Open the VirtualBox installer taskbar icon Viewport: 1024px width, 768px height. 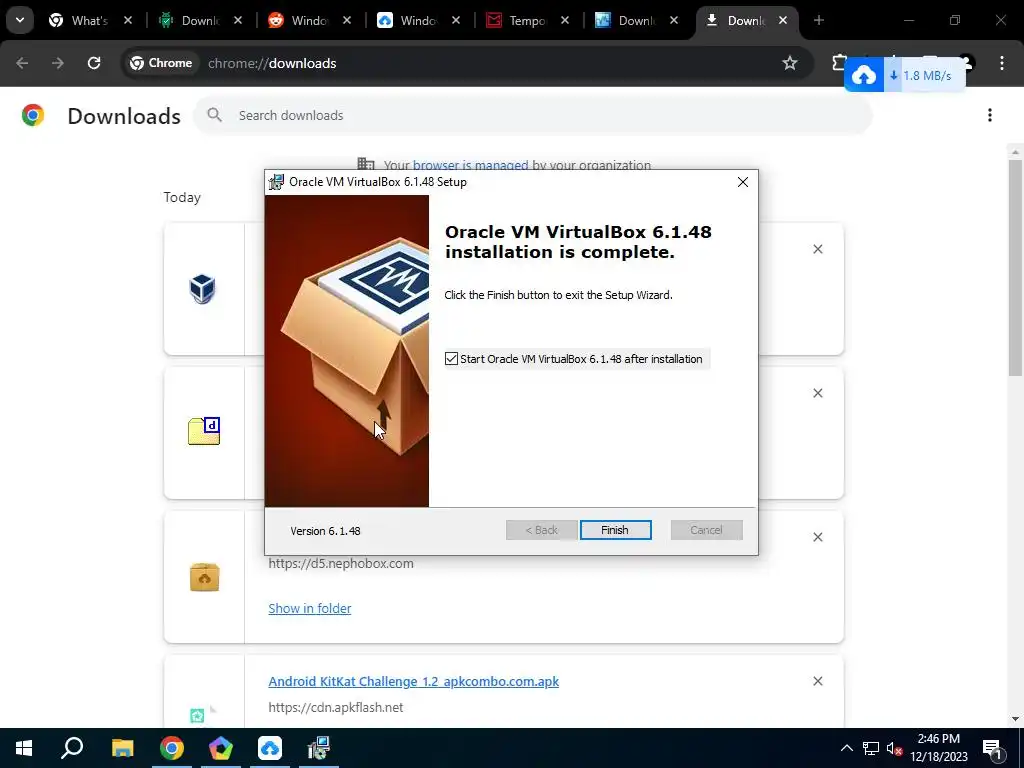pos(319,748)
